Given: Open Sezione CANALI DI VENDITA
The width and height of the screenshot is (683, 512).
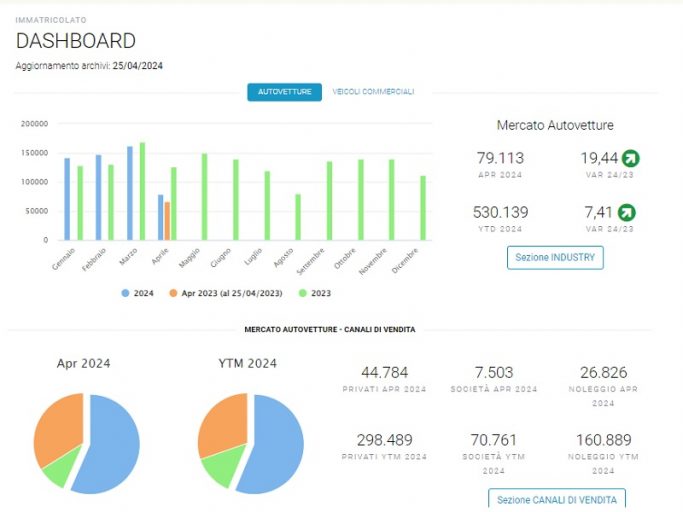Looking at the screenshot, I should point(557,499).
